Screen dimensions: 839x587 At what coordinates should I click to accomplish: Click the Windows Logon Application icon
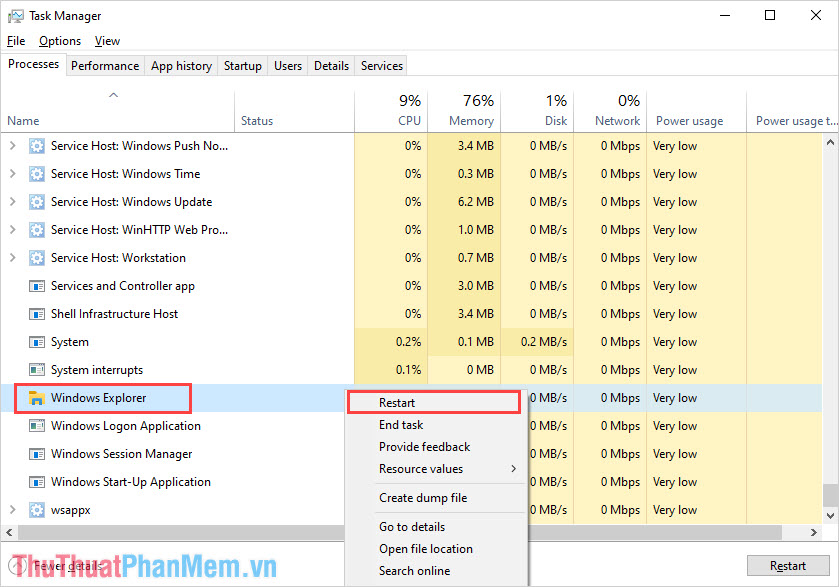click(37, 426)
